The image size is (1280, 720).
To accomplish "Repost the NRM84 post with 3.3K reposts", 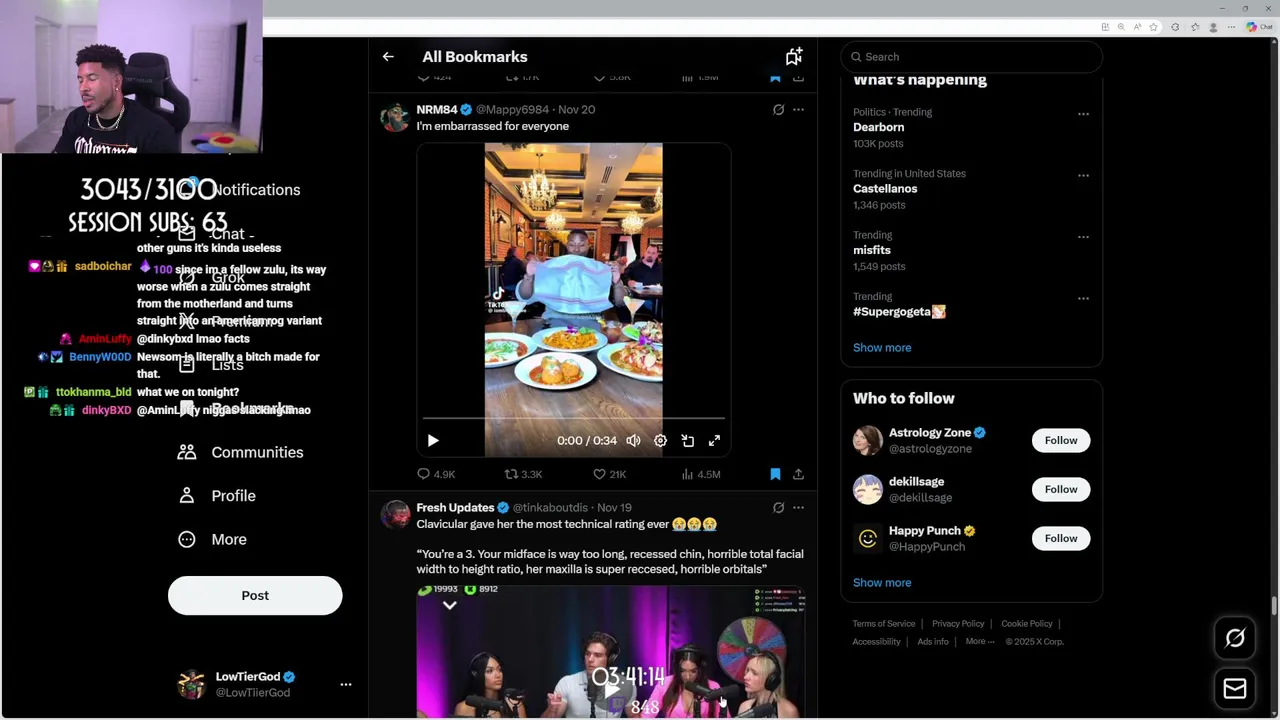I will [x=523, y=474].
